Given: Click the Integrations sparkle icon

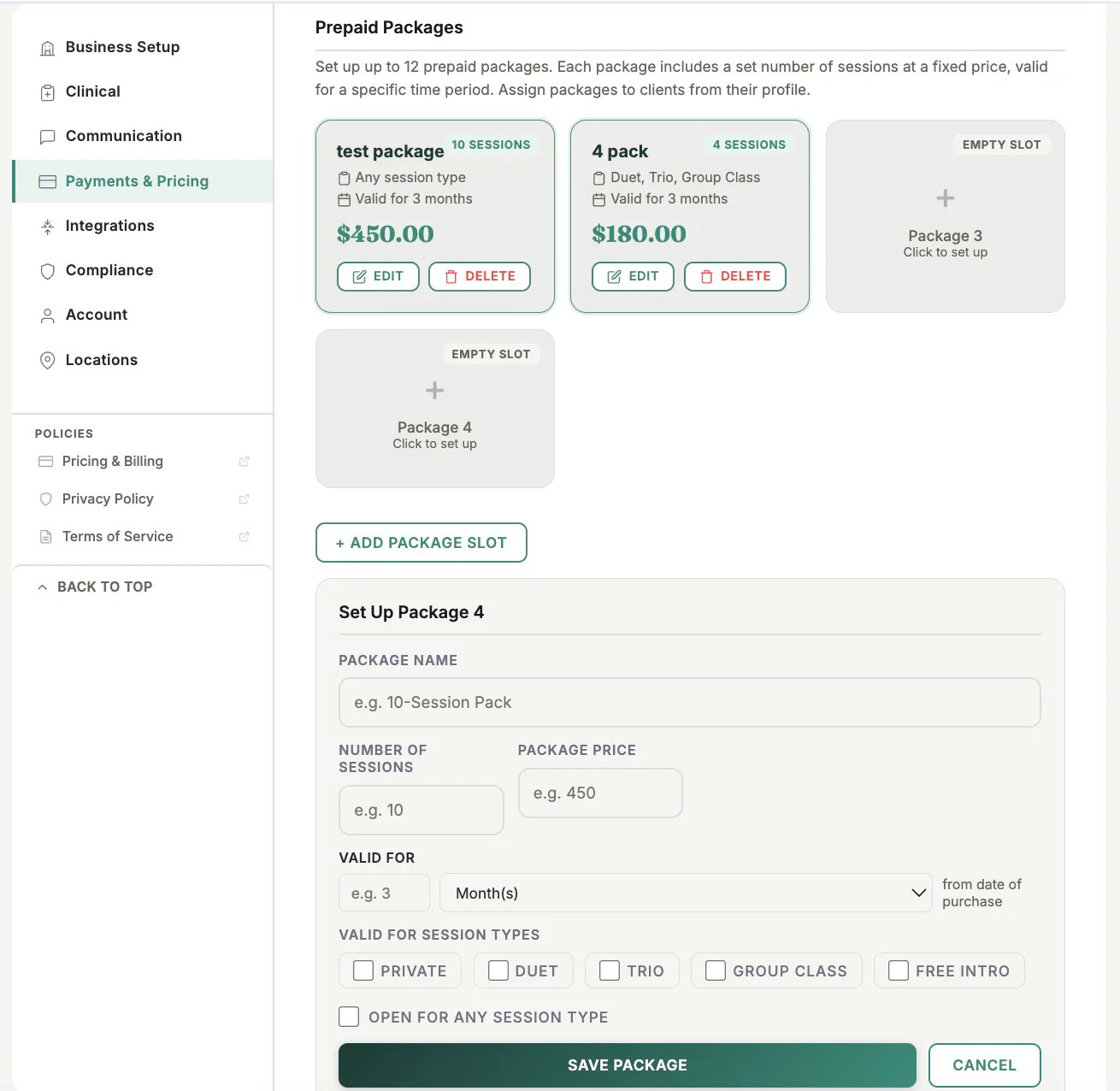Looking at the screenshot, I should 48,227.
